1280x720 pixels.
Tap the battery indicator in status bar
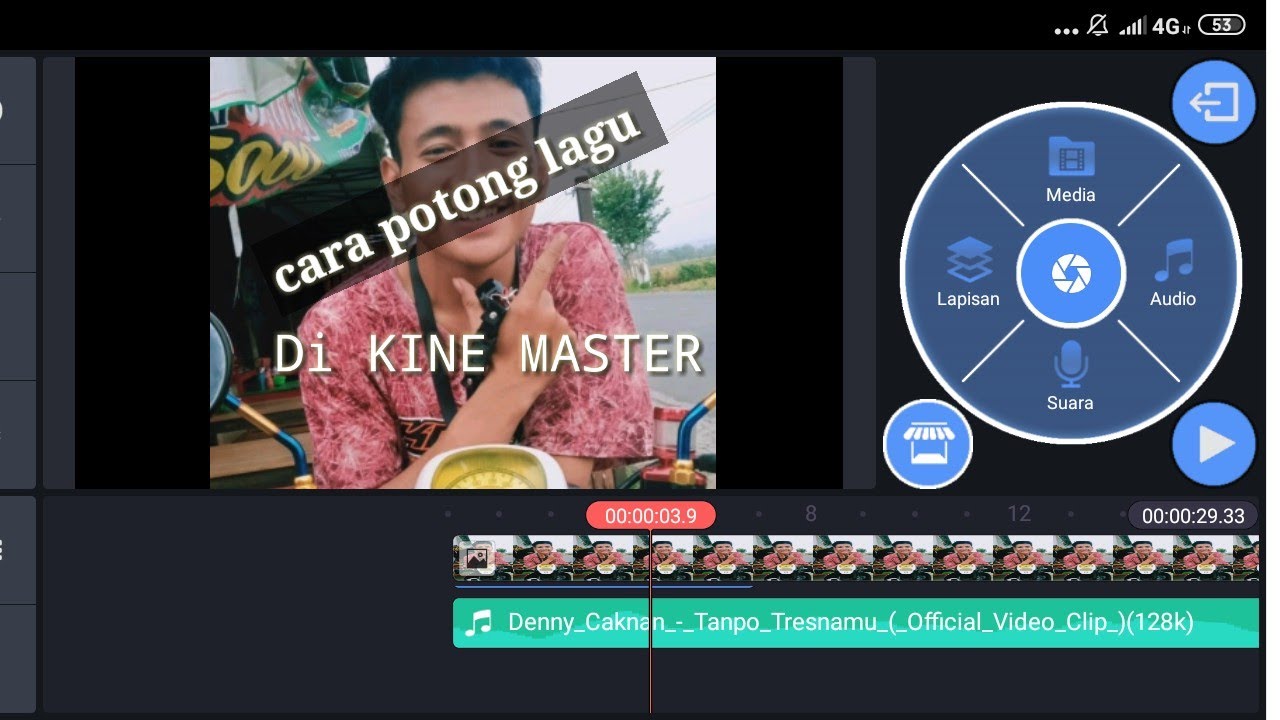[1221, 25]
